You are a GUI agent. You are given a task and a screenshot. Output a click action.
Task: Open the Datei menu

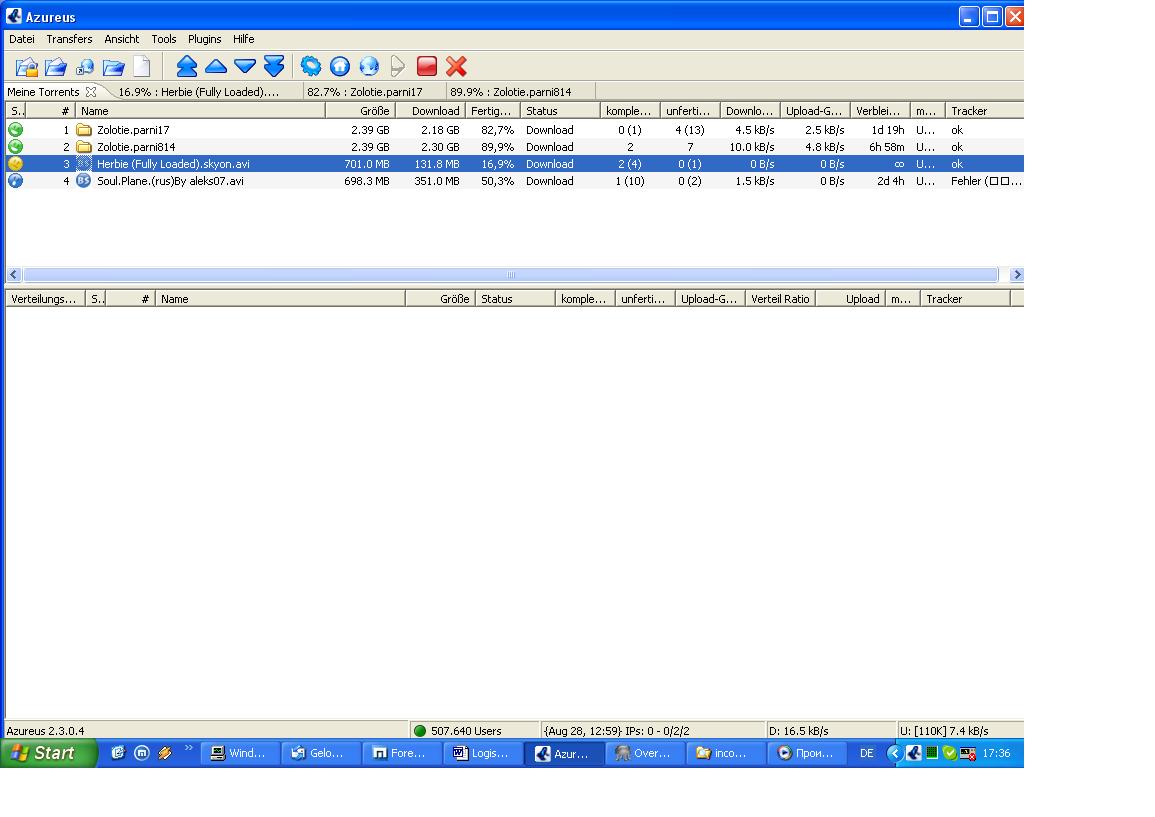tap(22, 39)
